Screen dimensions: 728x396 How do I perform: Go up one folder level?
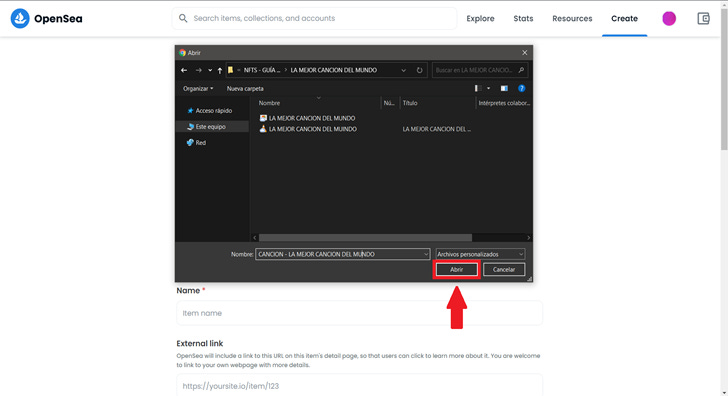[x=220, y=70]
